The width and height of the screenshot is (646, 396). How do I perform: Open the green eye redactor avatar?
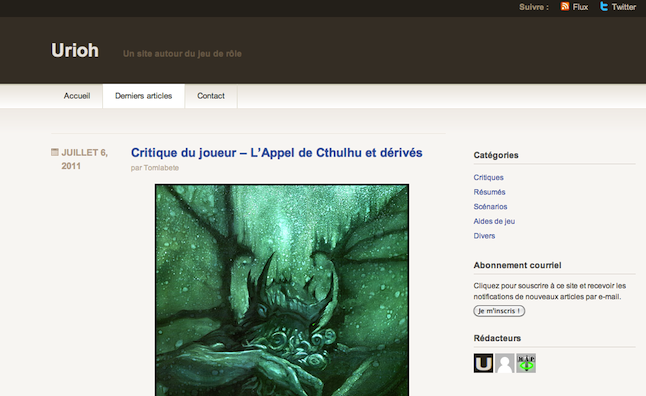pyautogui.click(x=526, y=363)
